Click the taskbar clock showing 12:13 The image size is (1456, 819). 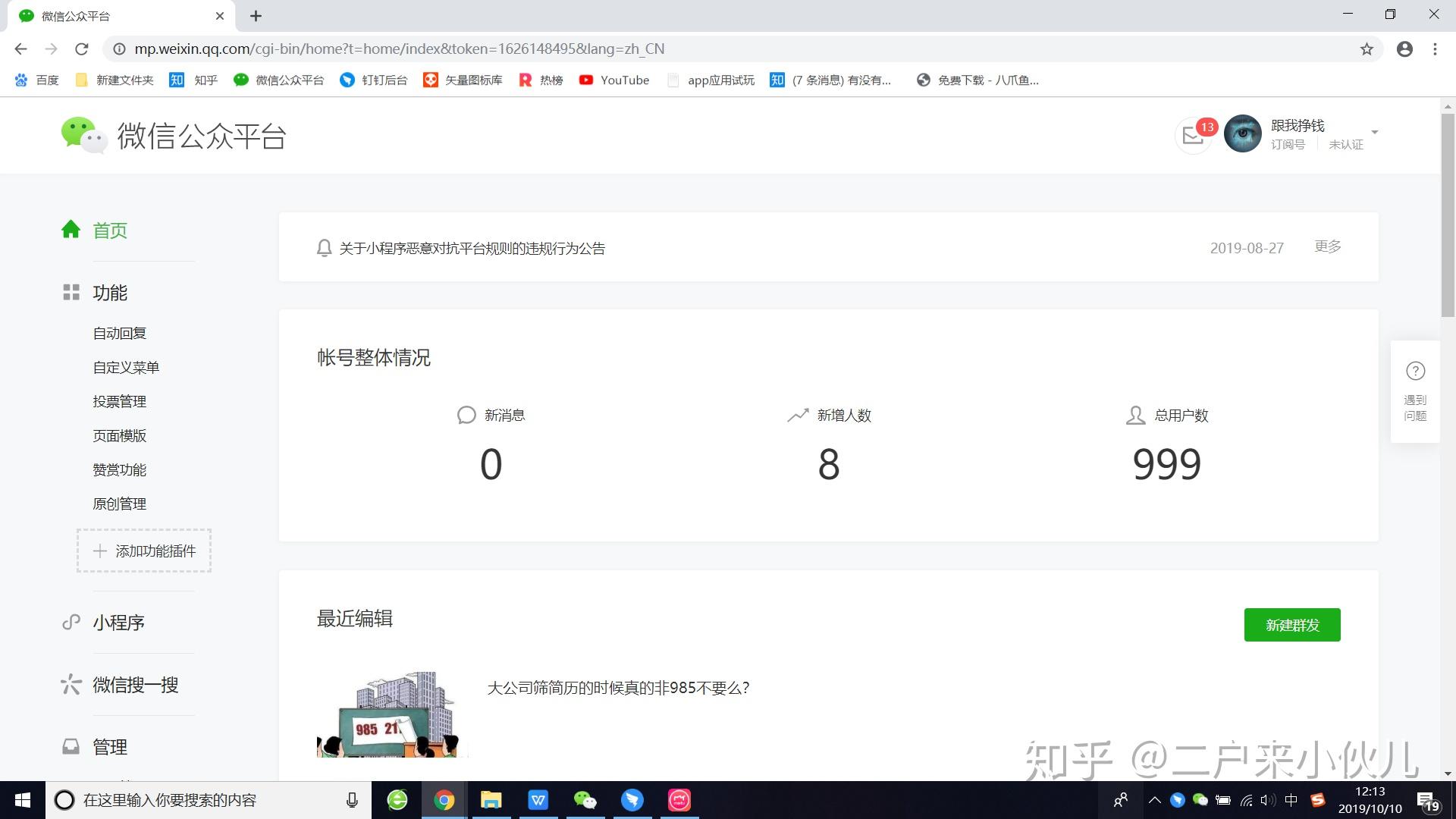coord(1370,800)
